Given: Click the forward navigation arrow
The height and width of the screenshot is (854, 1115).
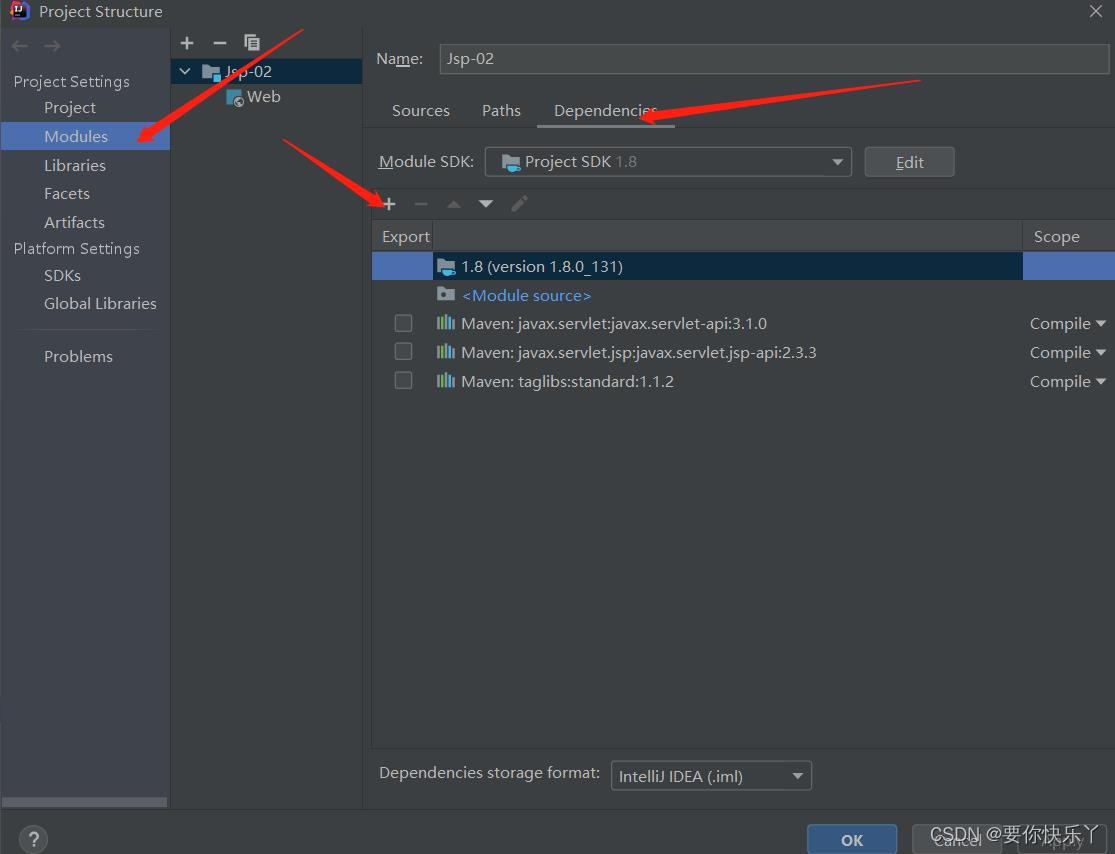Looking at the screenshot, I should (x=52, y=46).
